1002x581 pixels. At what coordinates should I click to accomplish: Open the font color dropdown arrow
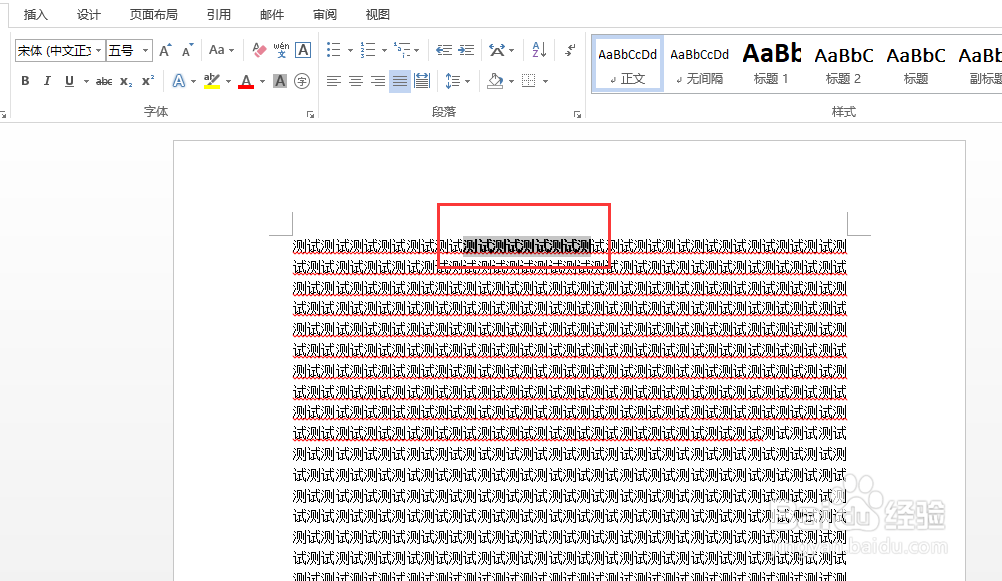click(262, 81)
